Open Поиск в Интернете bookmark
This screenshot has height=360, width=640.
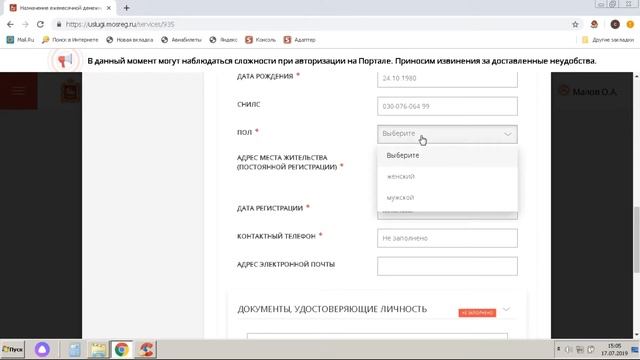coord(70,40)
